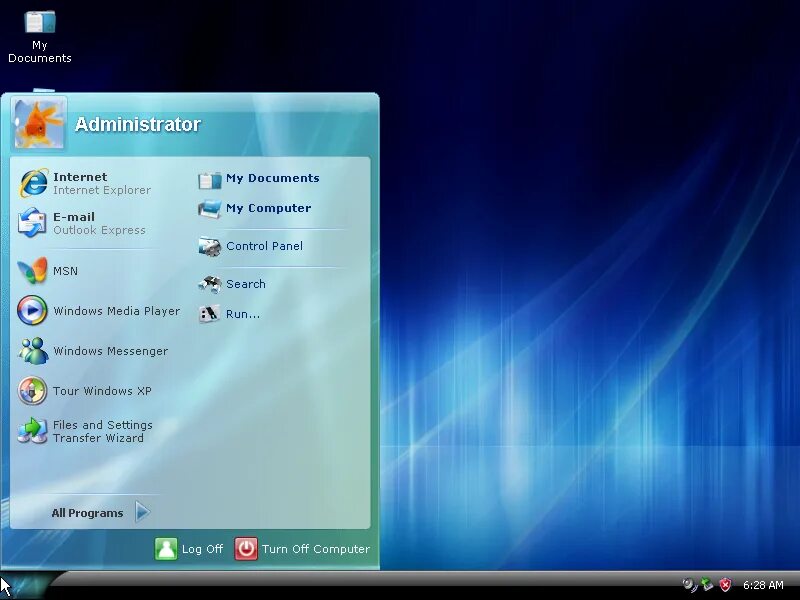Select My Documents desktop icon
Viewport: 800px width, 600px height.
click(40, 22)
